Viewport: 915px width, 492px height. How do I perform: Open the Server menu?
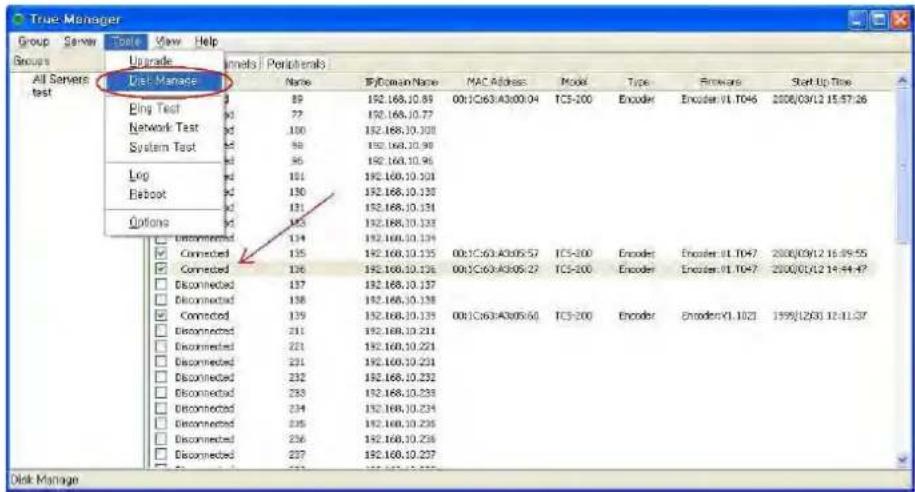tap(80, 41)
